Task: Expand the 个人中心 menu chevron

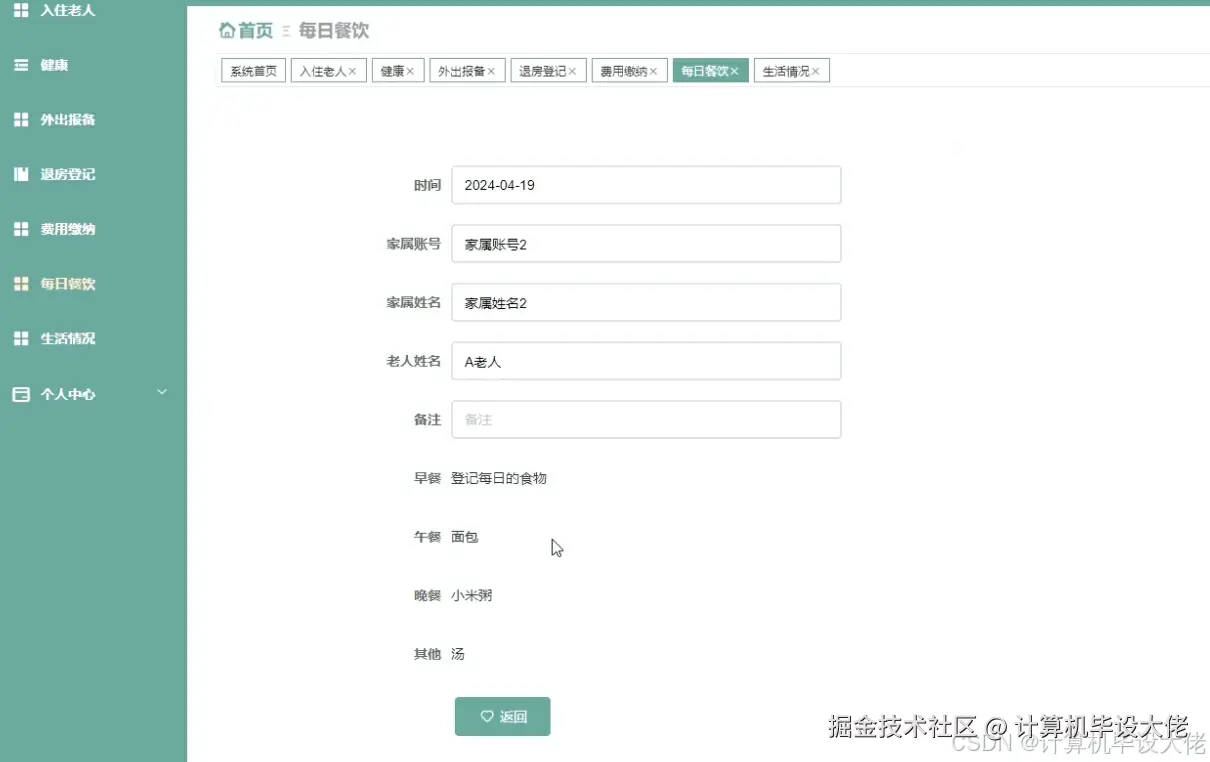Action: pos(163,392)
